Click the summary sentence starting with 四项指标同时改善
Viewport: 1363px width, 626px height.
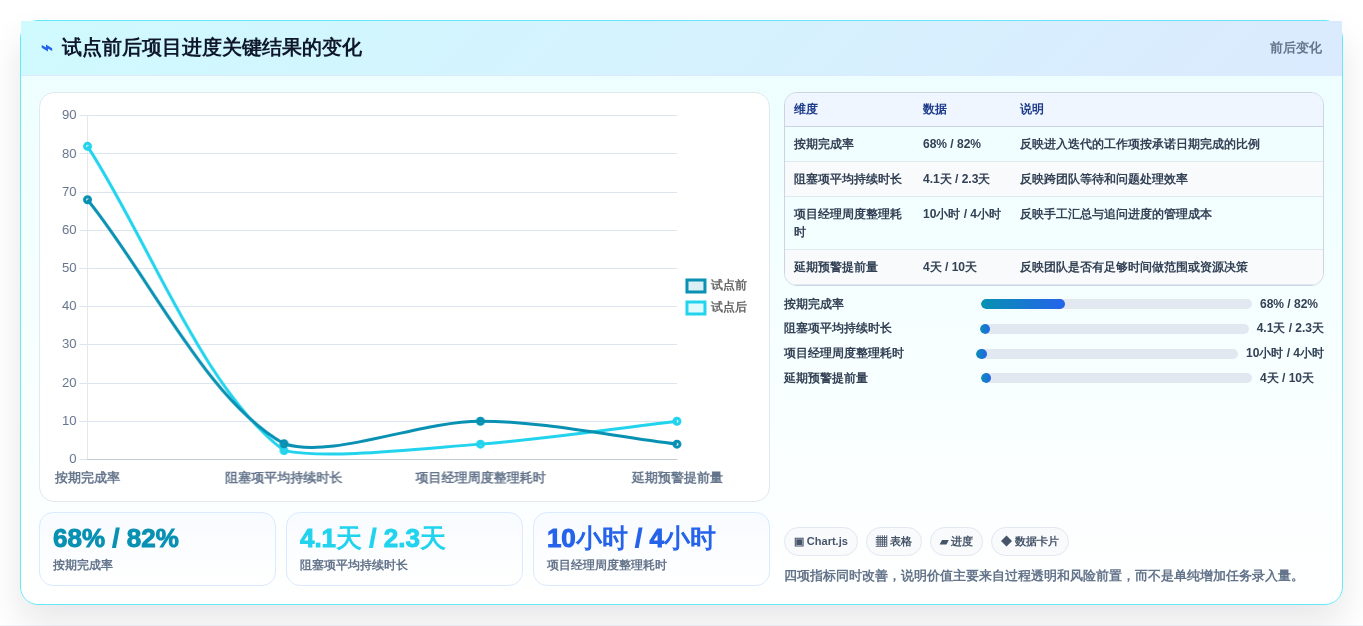[1043, 576]
